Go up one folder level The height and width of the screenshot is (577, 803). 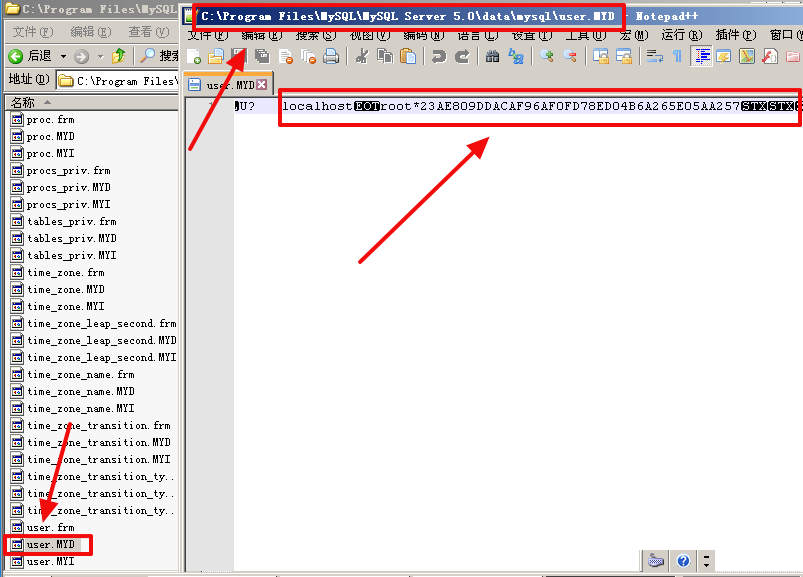point(119,55)
